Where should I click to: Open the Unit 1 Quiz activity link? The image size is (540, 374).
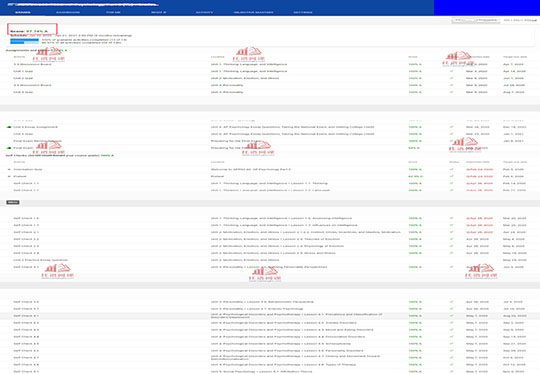pyautogui.click(x=23, y=71)
